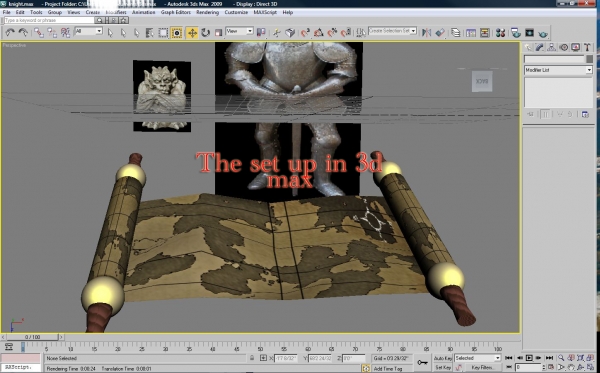Switch to the Motion command panel tab
The height and width of the screenshot is (373, 600).
click(563, 47)
